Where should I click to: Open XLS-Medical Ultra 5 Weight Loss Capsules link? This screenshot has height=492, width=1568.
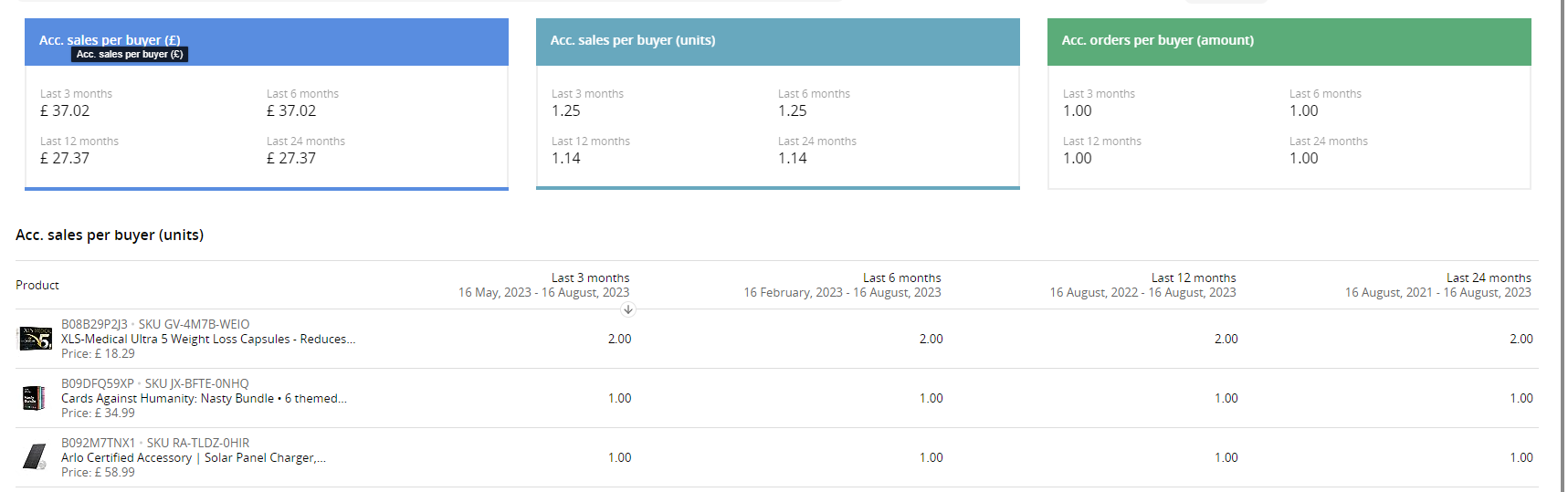pyautogui.click(x=208, y=339)
